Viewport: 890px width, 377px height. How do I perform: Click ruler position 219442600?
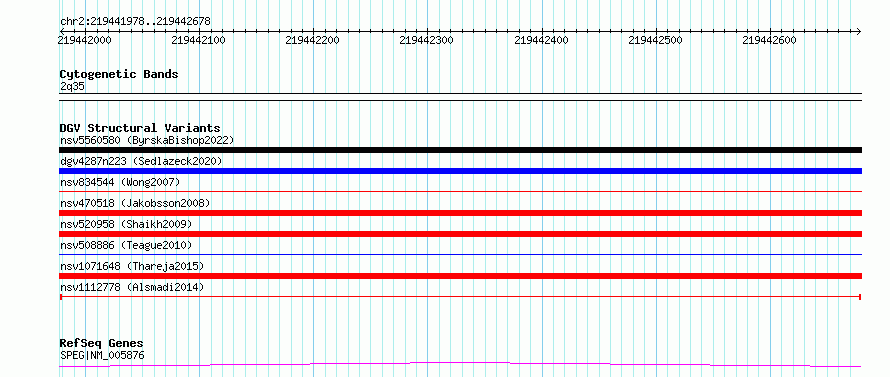(770, 40)
